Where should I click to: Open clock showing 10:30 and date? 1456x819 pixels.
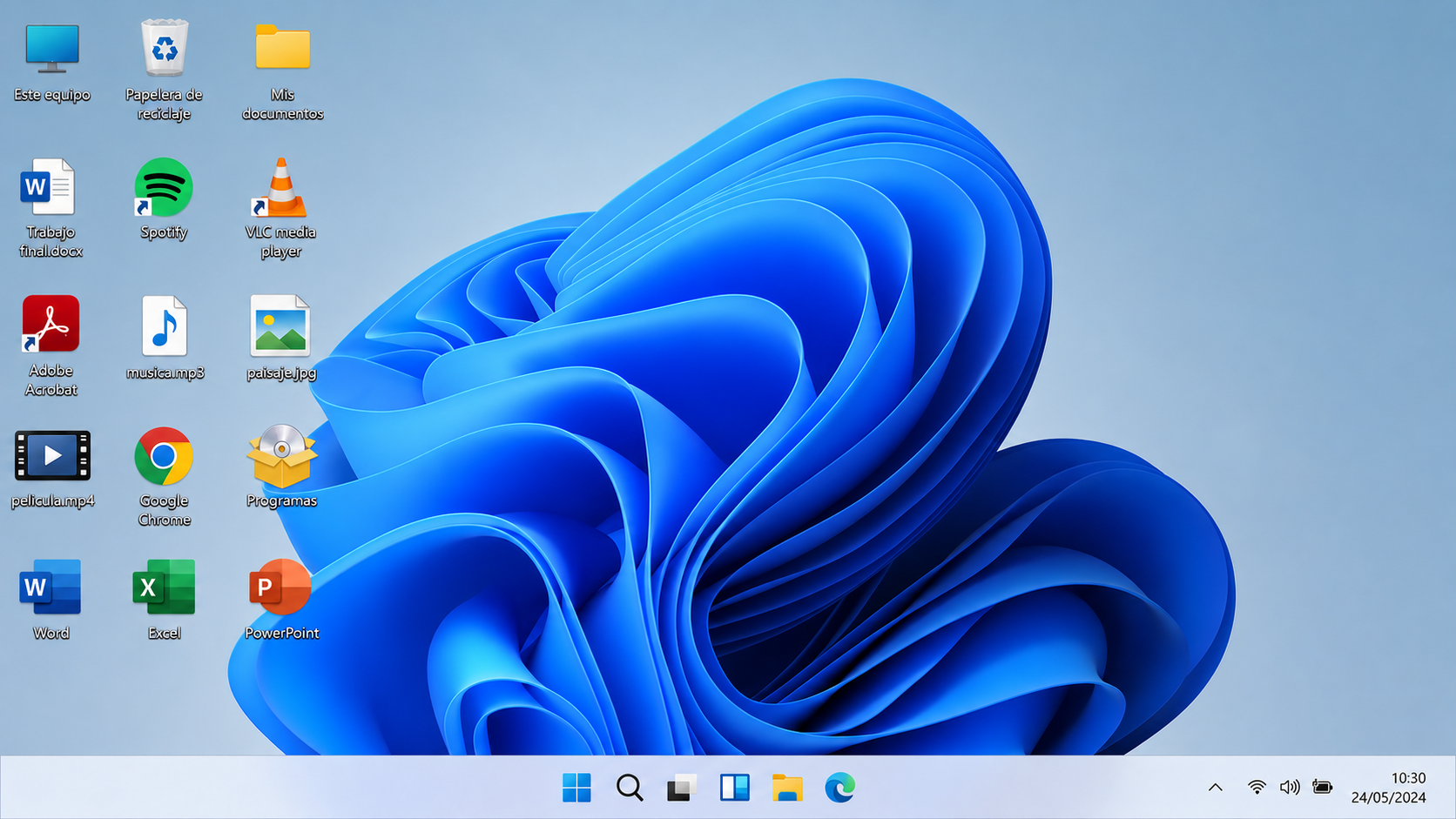pyautogui.click(x=1389, y=788)
